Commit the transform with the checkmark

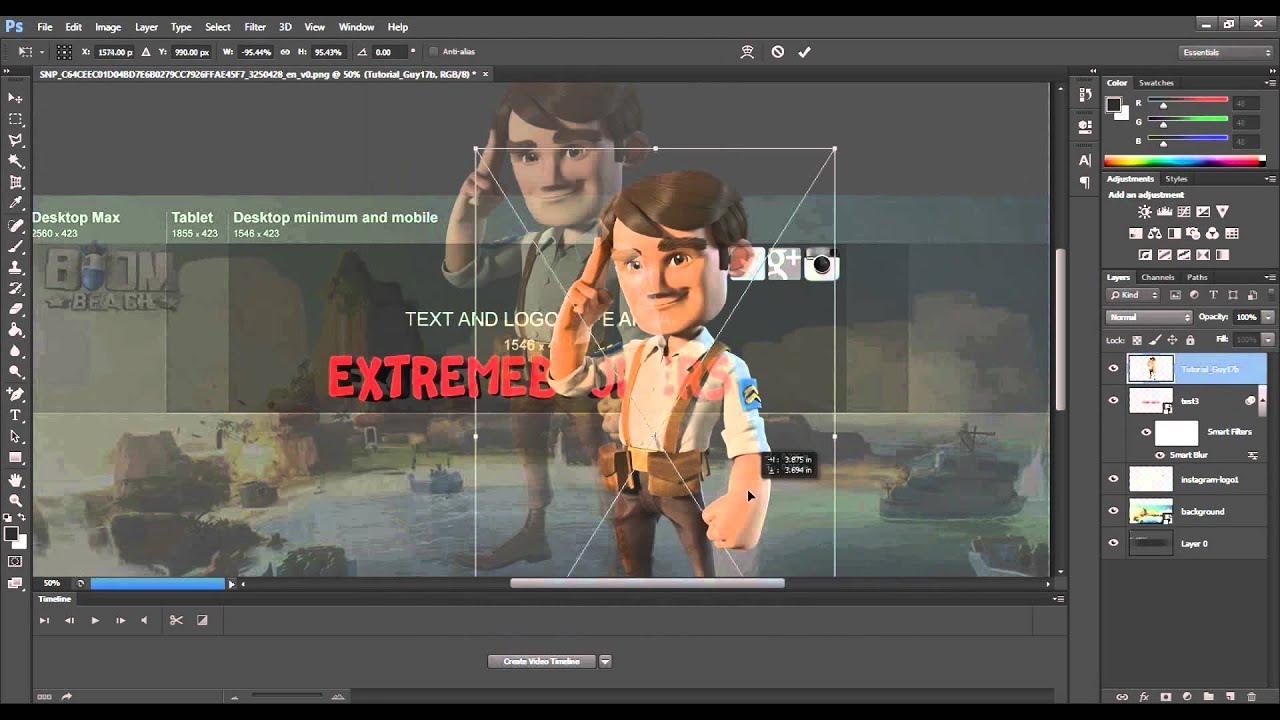tap(804, 52)
